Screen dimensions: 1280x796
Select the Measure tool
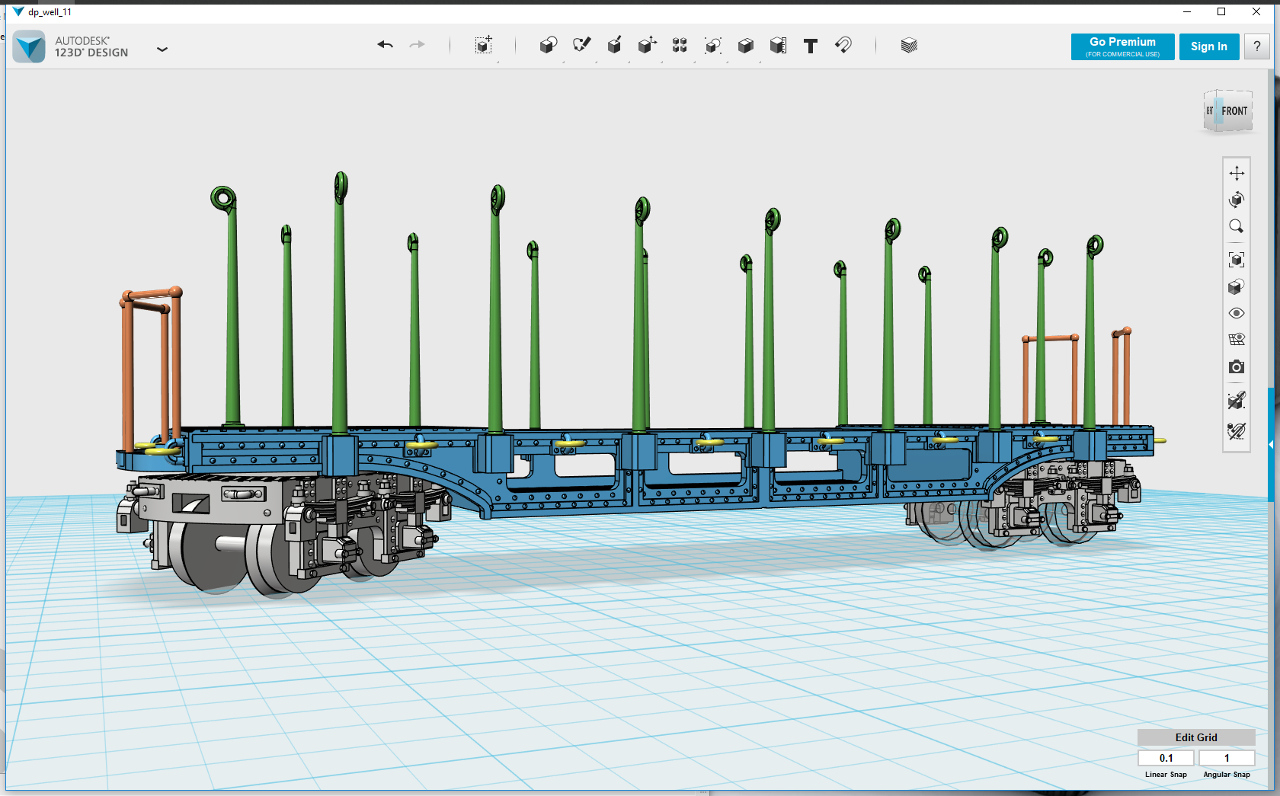click(x=778, y=45)
